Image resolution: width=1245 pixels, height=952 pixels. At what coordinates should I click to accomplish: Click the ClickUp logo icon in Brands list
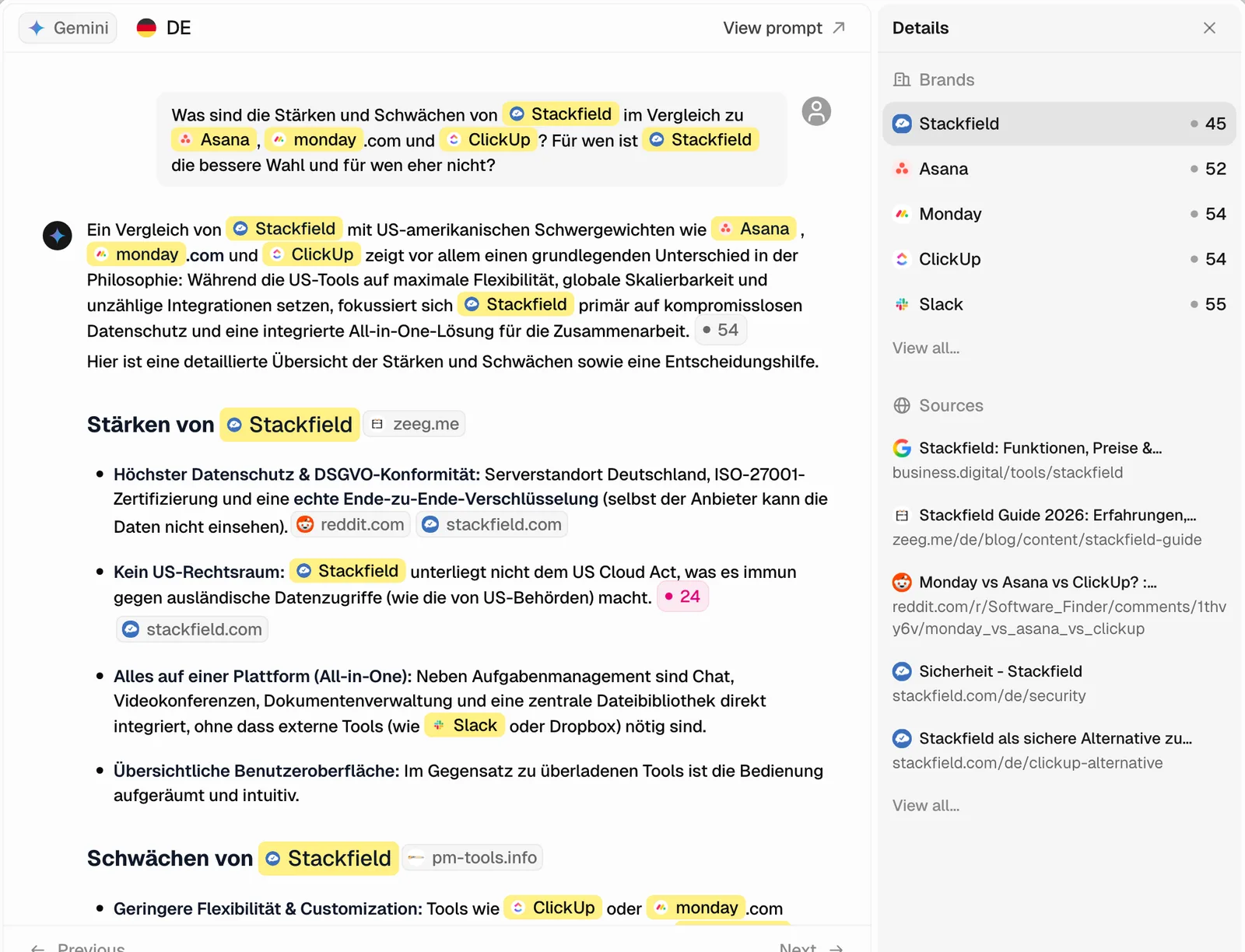tap(902, 259)
